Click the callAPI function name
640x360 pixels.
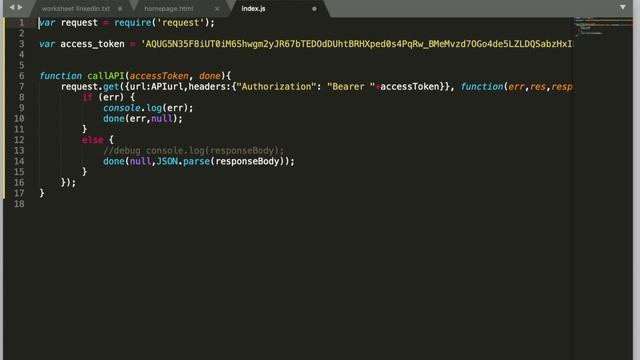(x=105, y=76)
